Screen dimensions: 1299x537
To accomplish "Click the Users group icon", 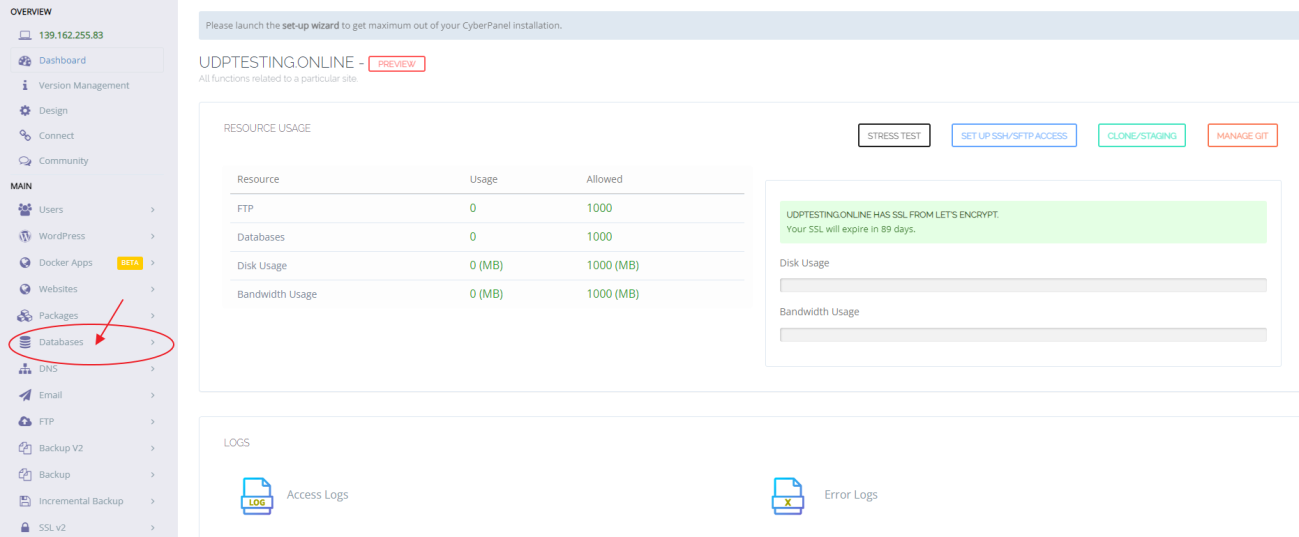I will click(25, 210).
